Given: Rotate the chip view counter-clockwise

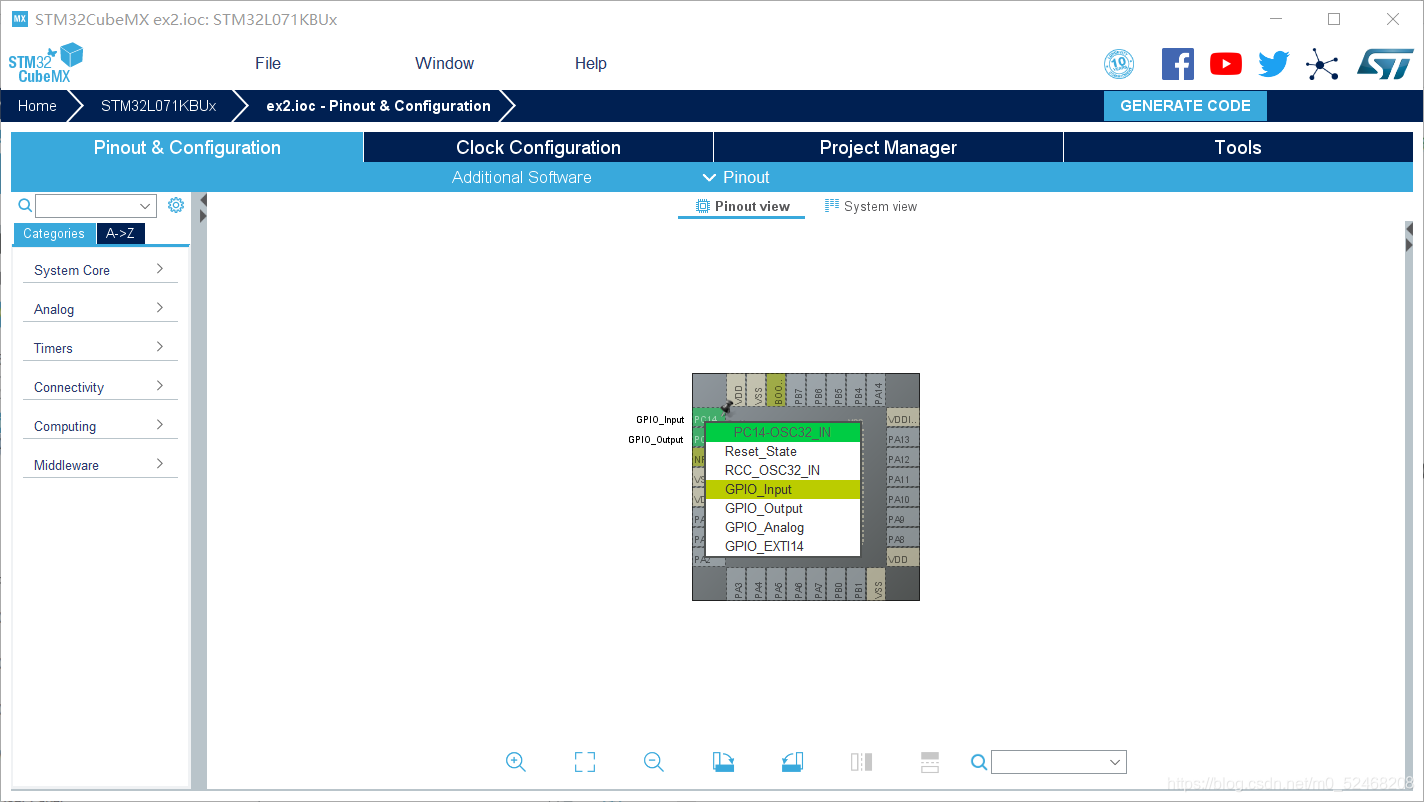Looking at the screenshot, I should click(792, 762).
